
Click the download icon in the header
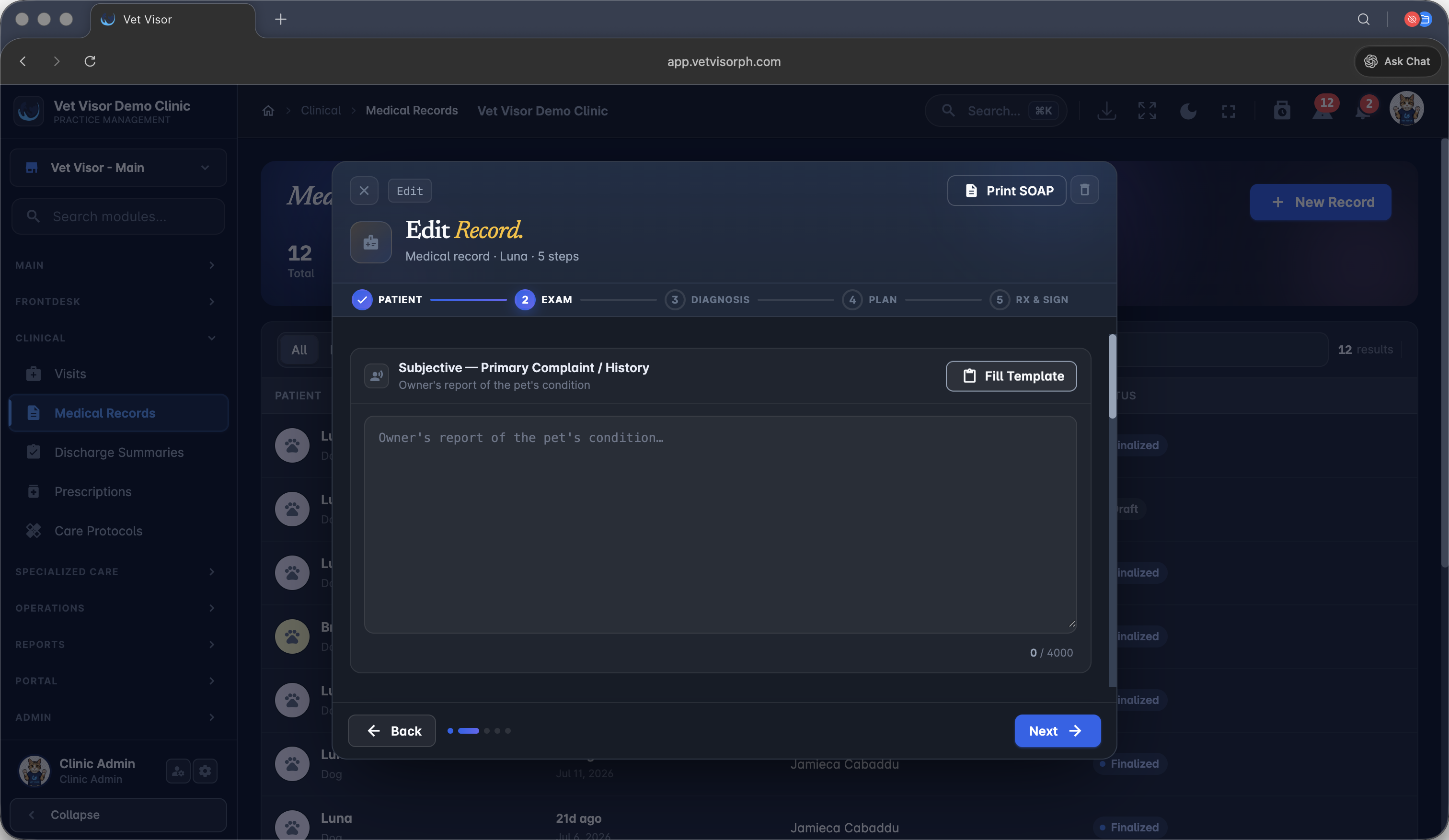click(1107, 111)
